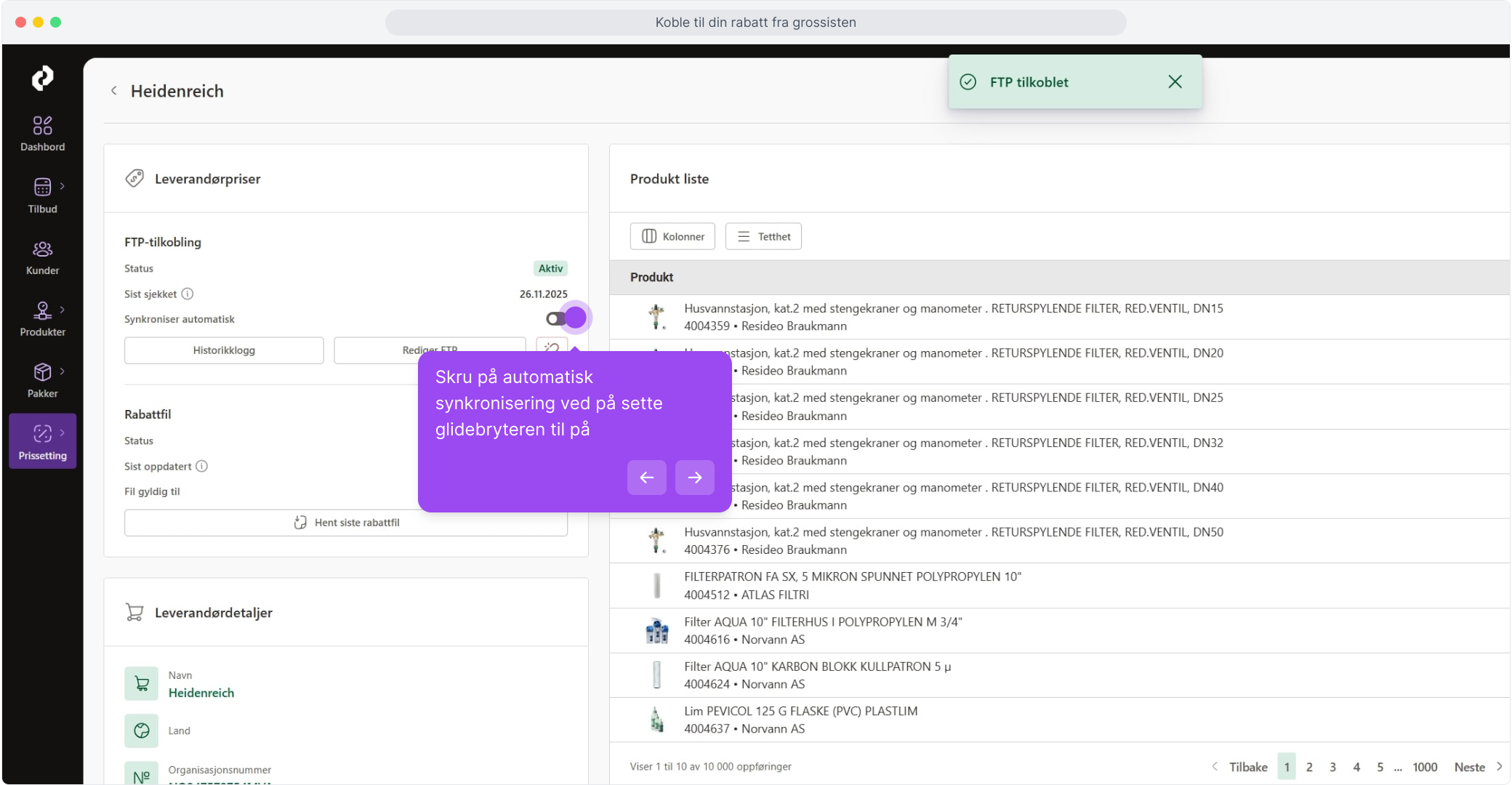Open thumbnail of KARBON BLOKK KULLPATRON product

tap(657, 675)
